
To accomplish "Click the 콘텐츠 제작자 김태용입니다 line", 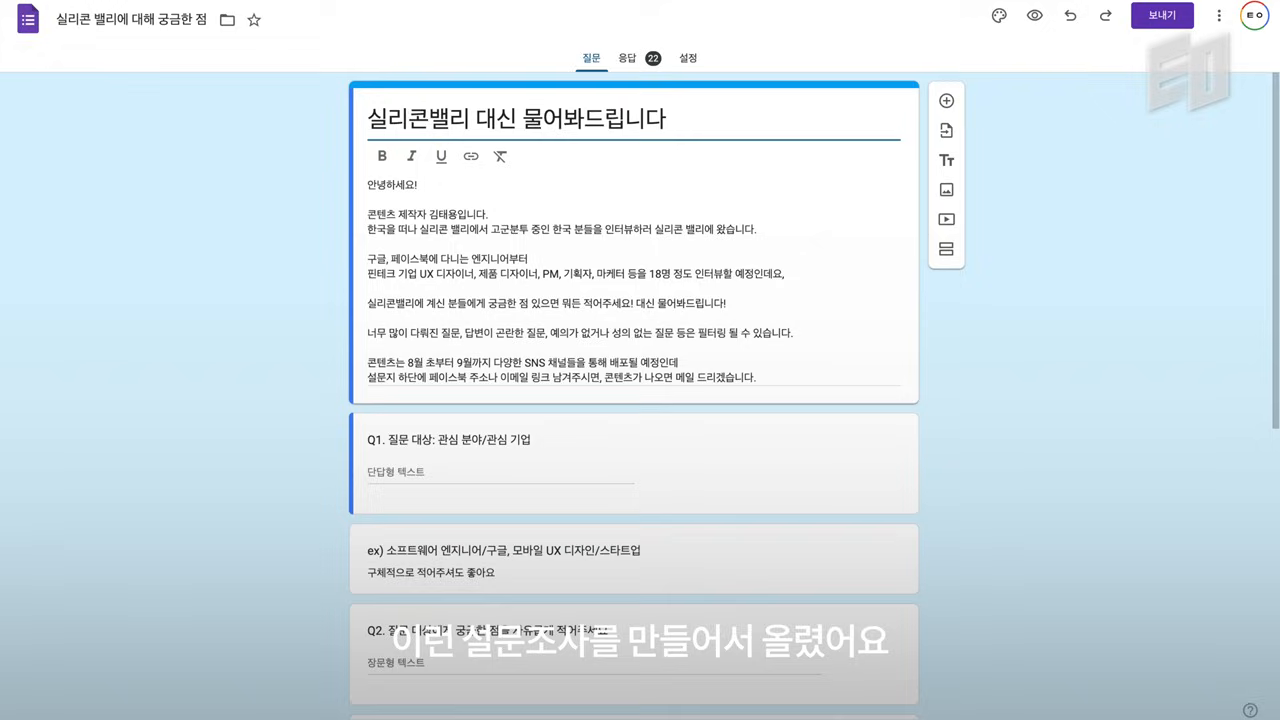I will (x=427, y=214).
